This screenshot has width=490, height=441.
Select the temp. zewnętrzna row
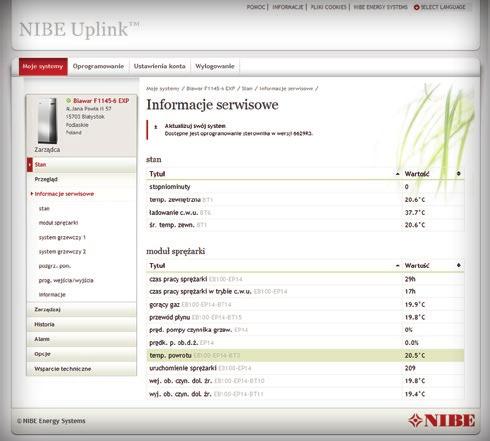pyautogui.click(x=305, y=200)
